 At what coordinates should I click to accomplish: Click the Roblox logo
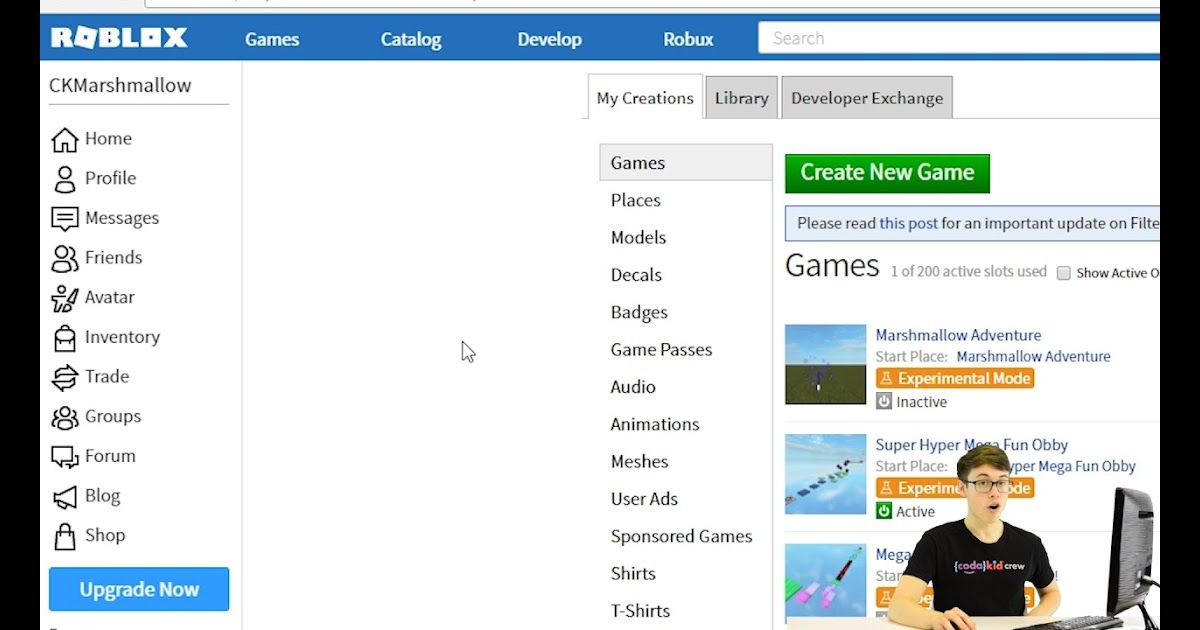coord(119,38)
